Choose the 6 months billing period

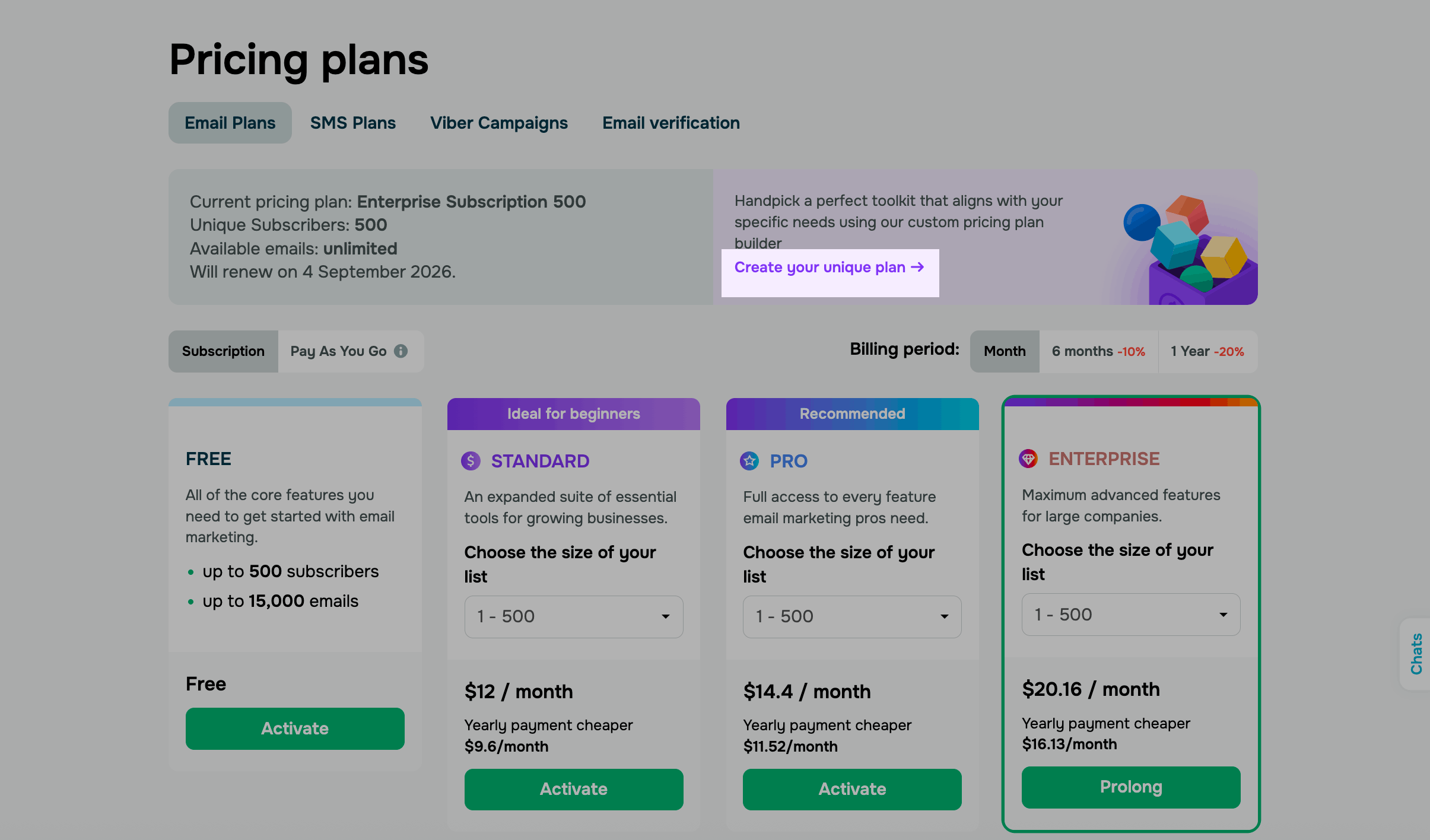click(x=1098, y=351)
